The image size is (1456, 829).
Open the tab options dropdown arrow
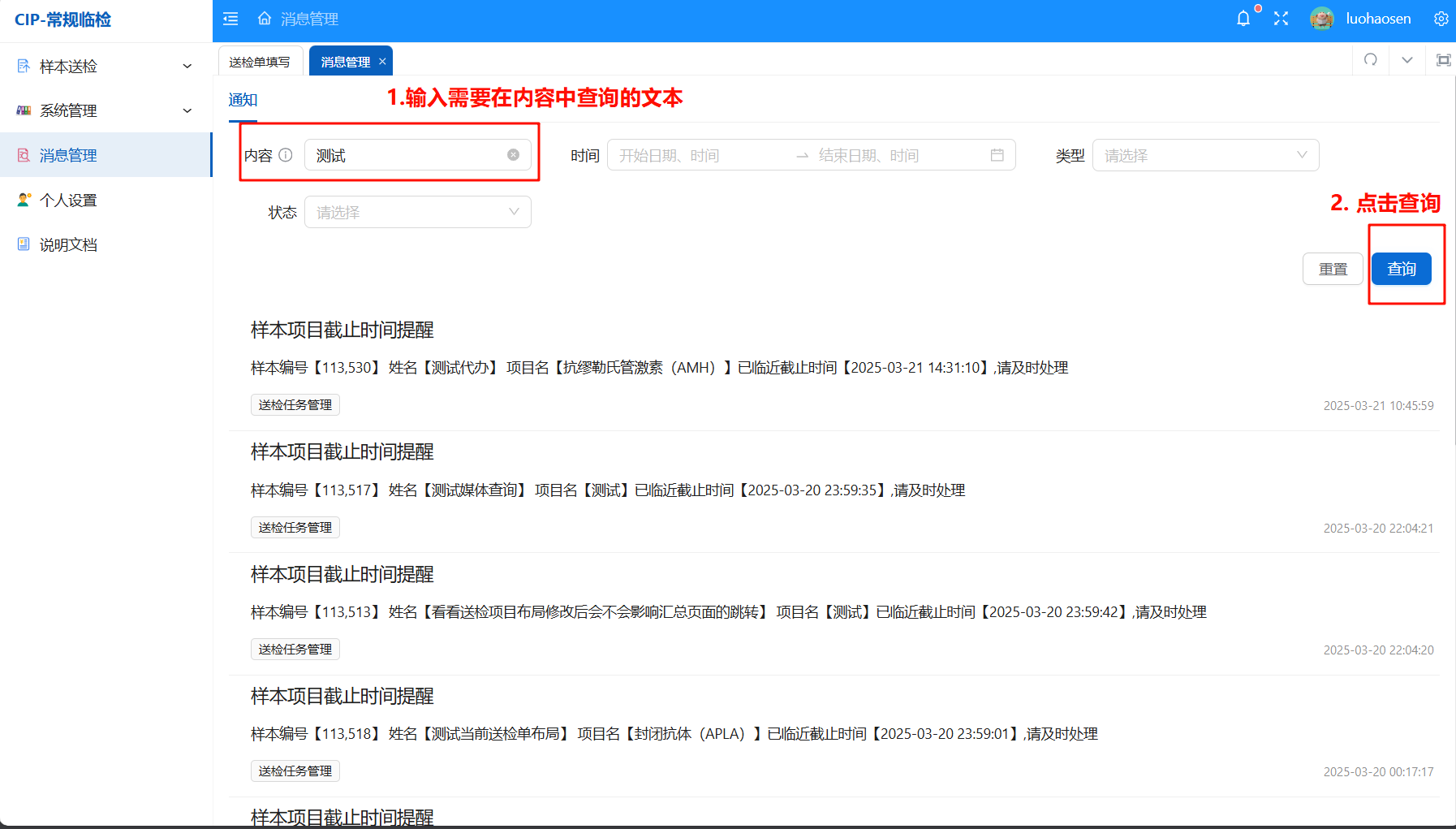click(x=1407, y=60)
